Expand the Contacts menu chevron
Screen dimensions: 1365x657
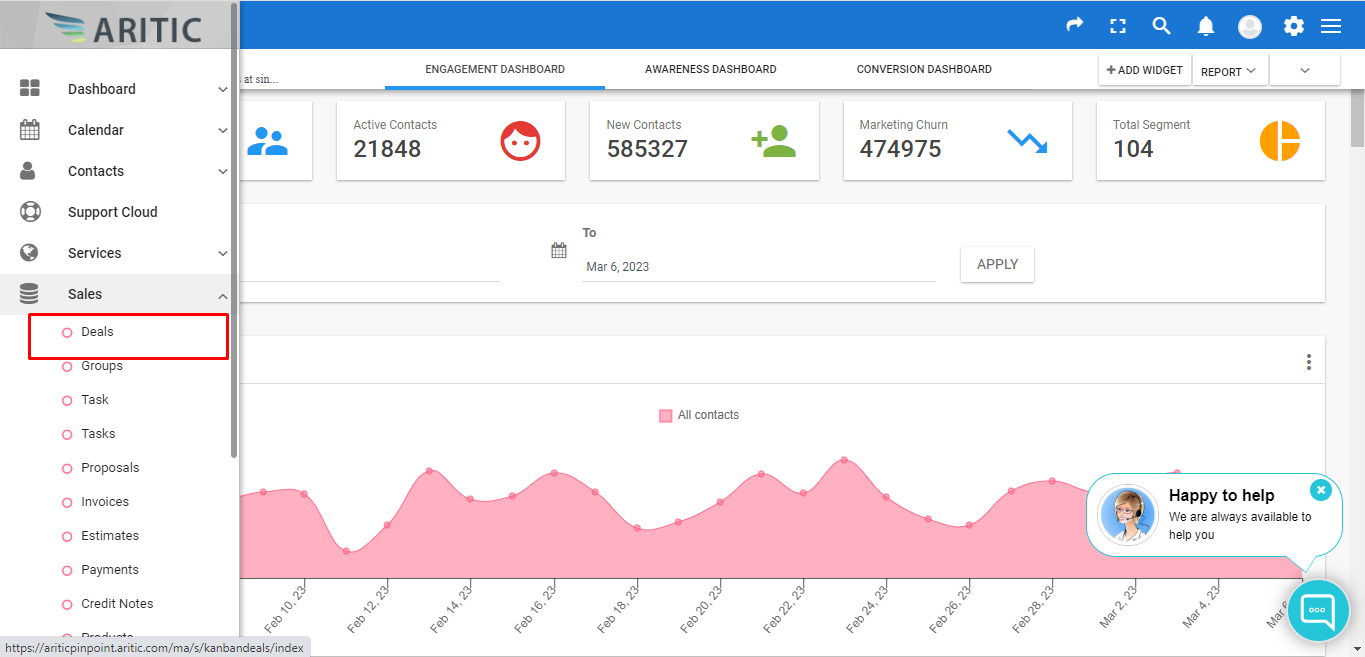coord(223,171)
